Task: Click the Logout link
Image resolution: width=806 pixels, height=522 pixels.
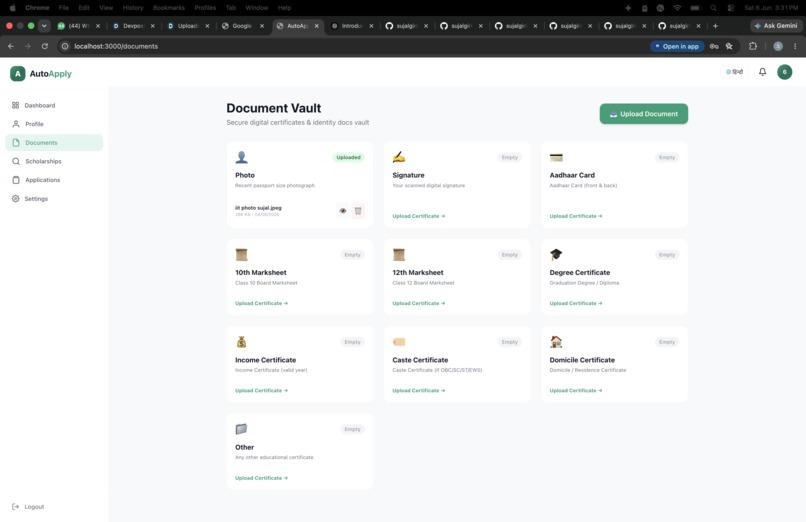Action: pyautogui.click(x=28, y=507)
